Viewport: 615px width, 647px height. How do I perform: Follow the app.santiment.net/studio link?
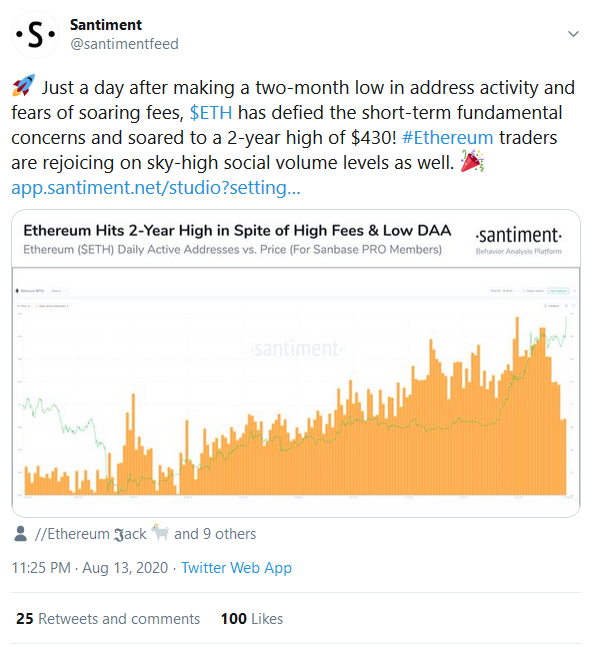[156, 188]
